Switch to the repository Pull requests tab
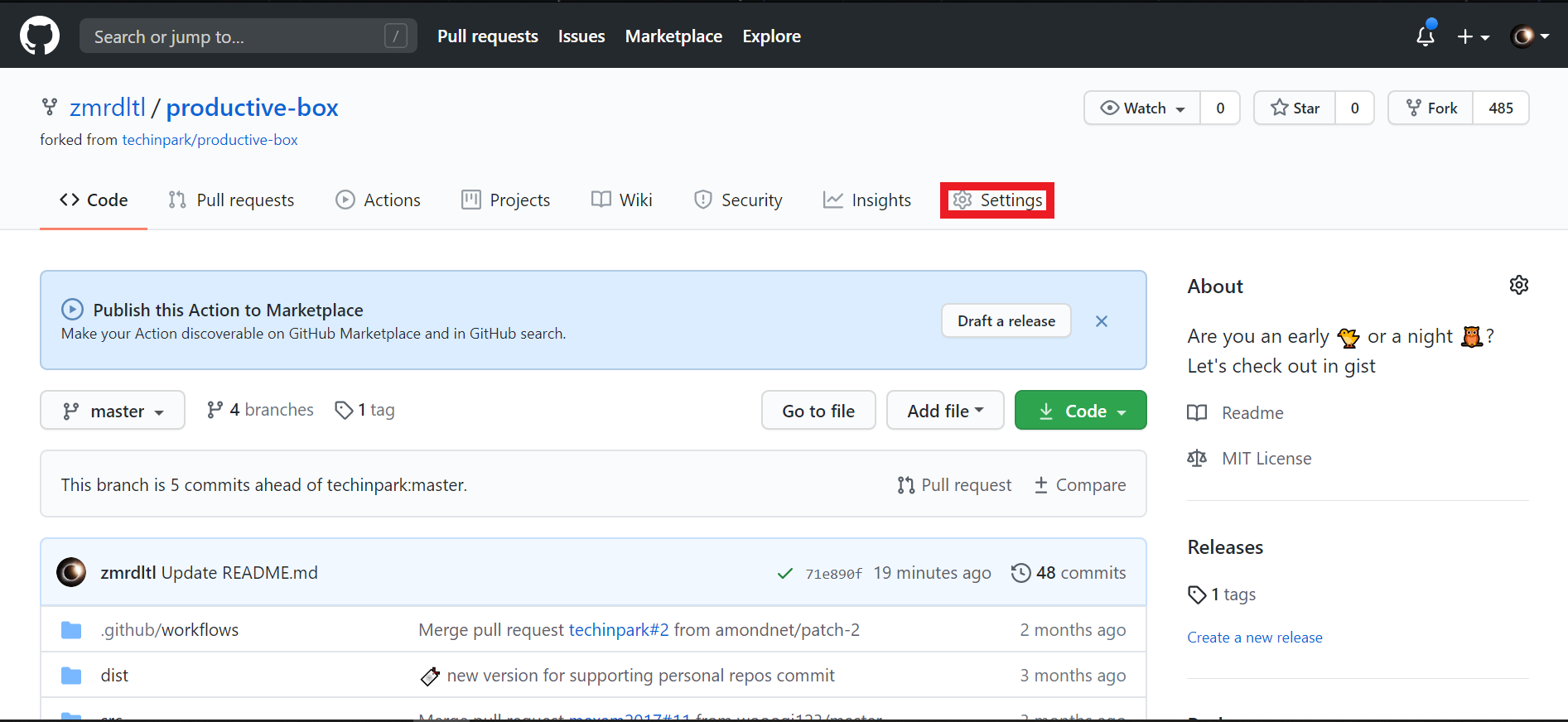 click(x=231, y=200)
